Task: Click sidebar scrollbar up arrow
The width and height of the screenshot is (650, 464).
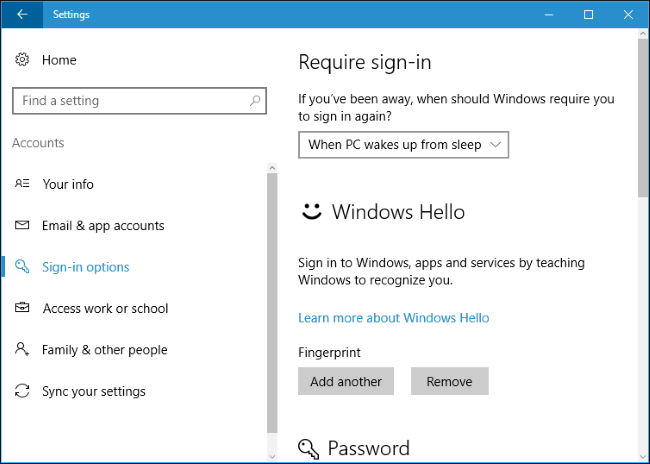Action: pyautogui.click(x=272, y=168)
